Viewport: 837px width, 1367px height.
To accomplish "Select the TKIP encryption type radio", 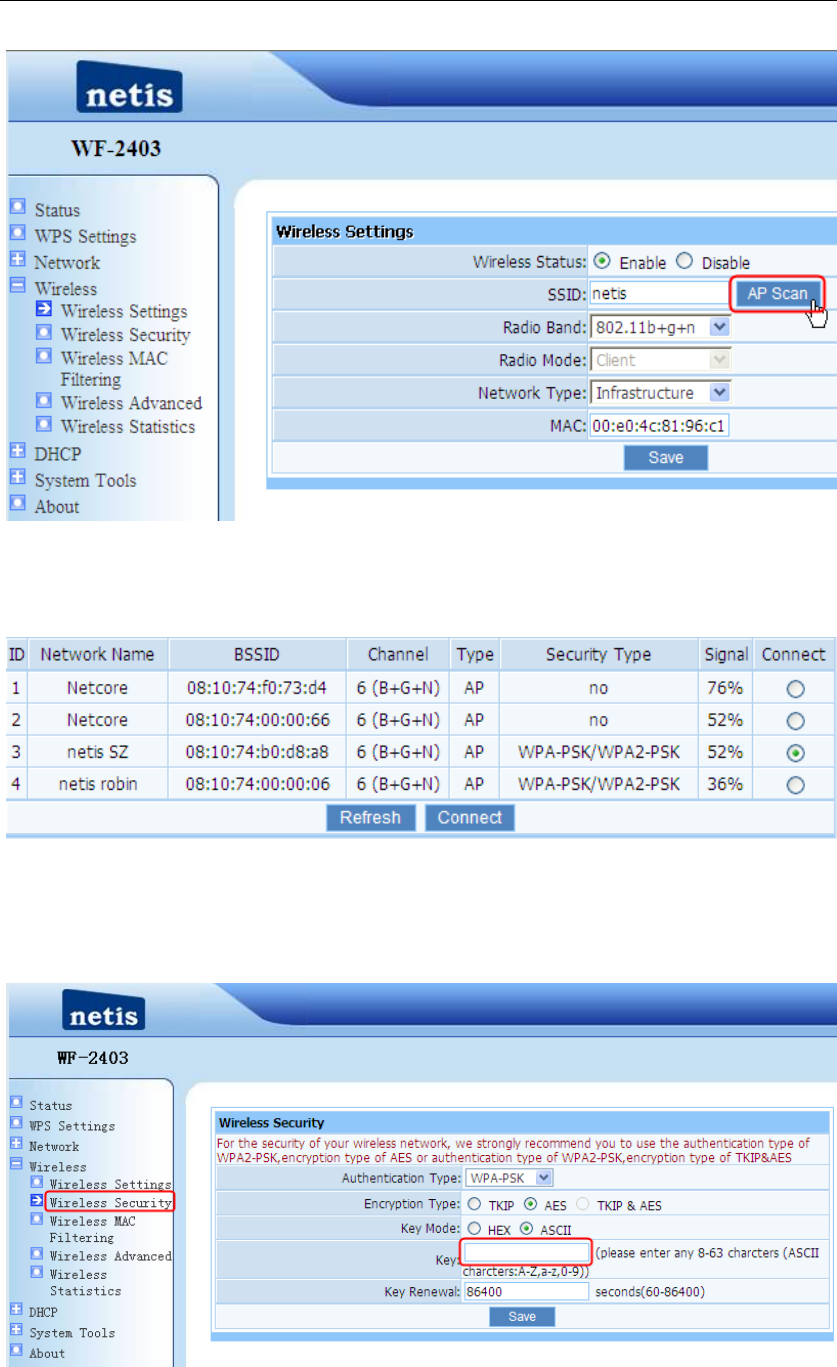I will (472, 1204).
